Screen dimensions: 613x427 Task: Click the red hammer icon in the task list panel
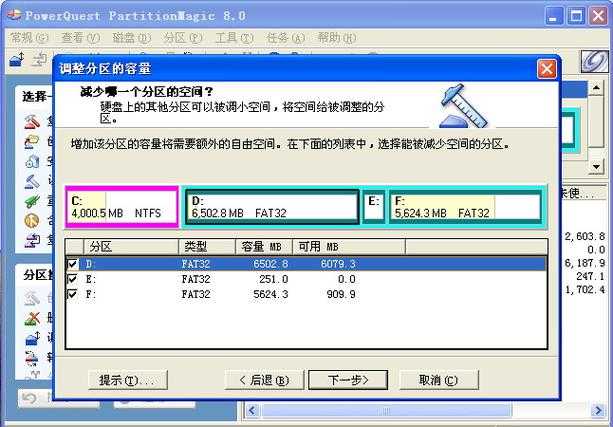pyautogui.click(x=32, y=122)
